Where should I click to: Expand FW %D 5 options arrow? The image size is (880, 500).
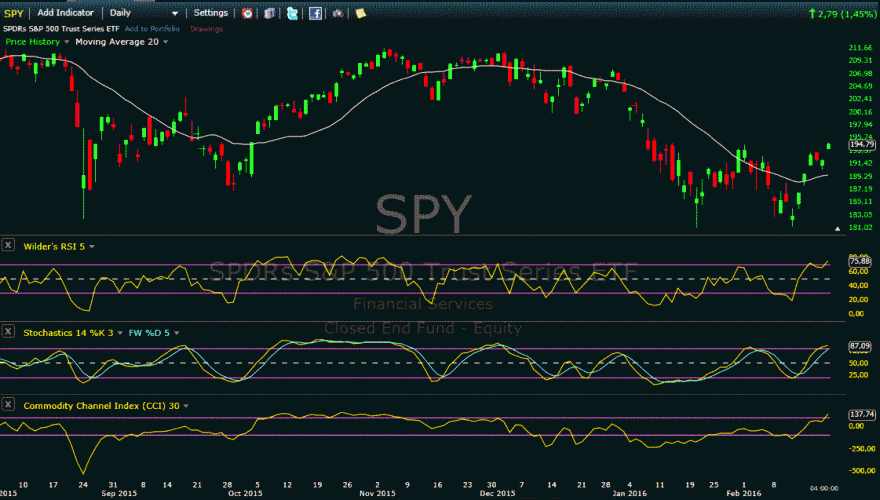pyautogui.click(x=177, y=333)
